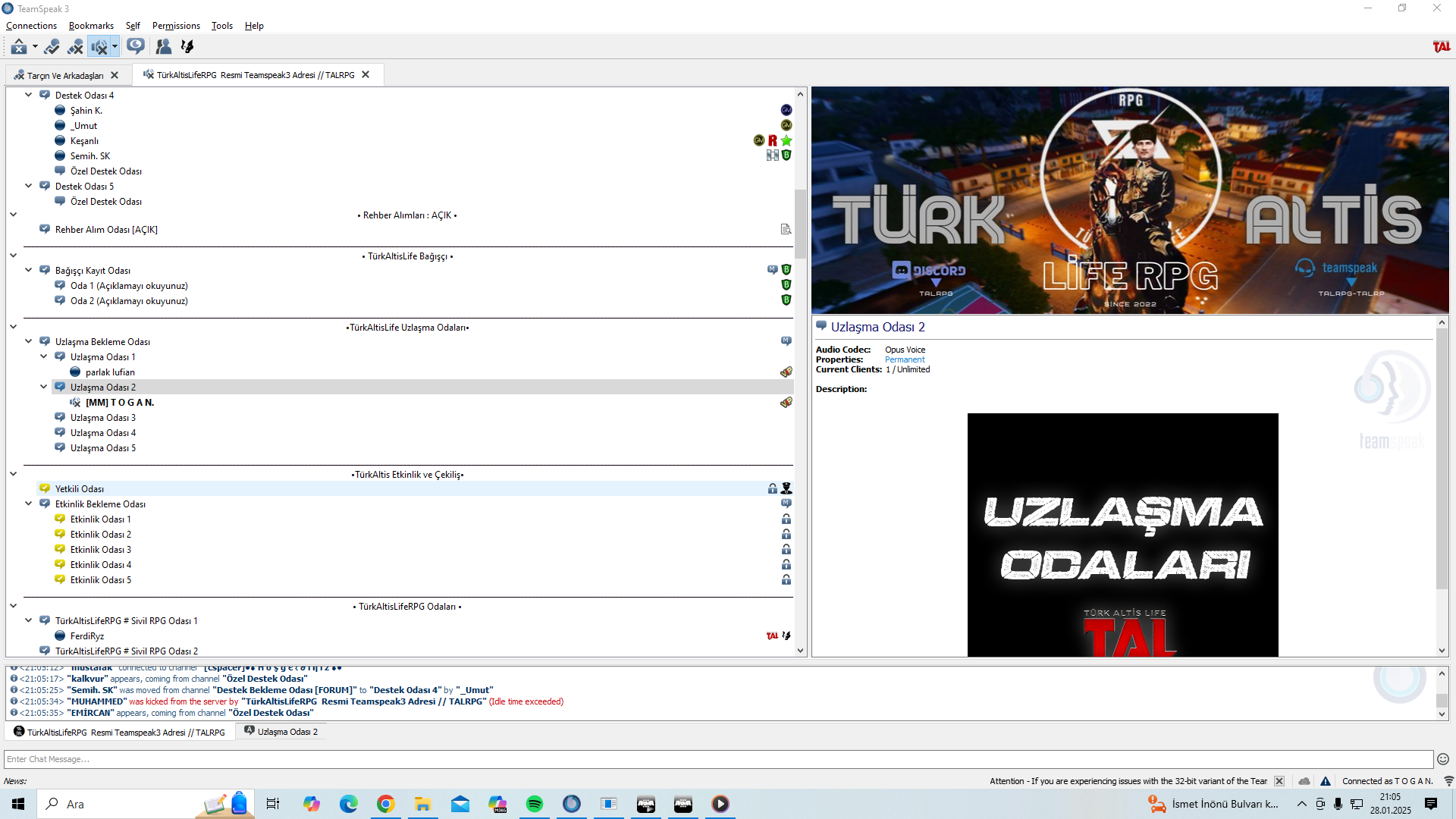
Task: Collapse the Destek Odası 4 channel
Action: click(x=29, y=95)
